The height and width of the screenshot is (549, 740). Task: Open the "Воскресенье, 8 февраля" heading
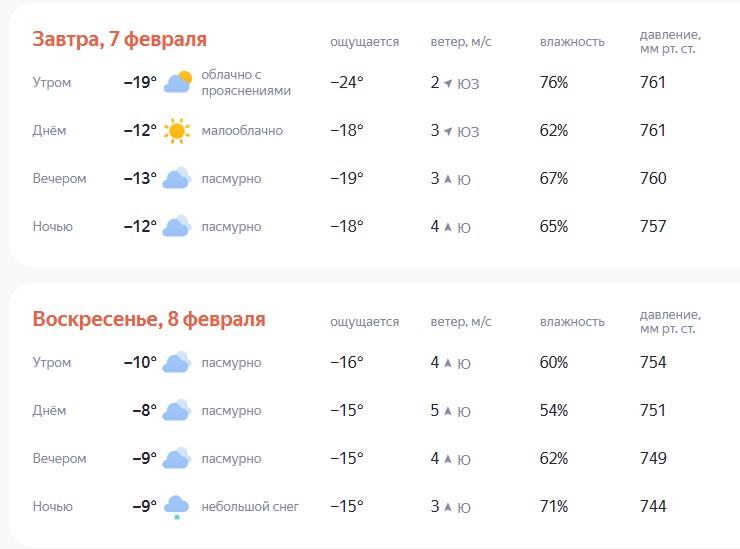[149, 319]
